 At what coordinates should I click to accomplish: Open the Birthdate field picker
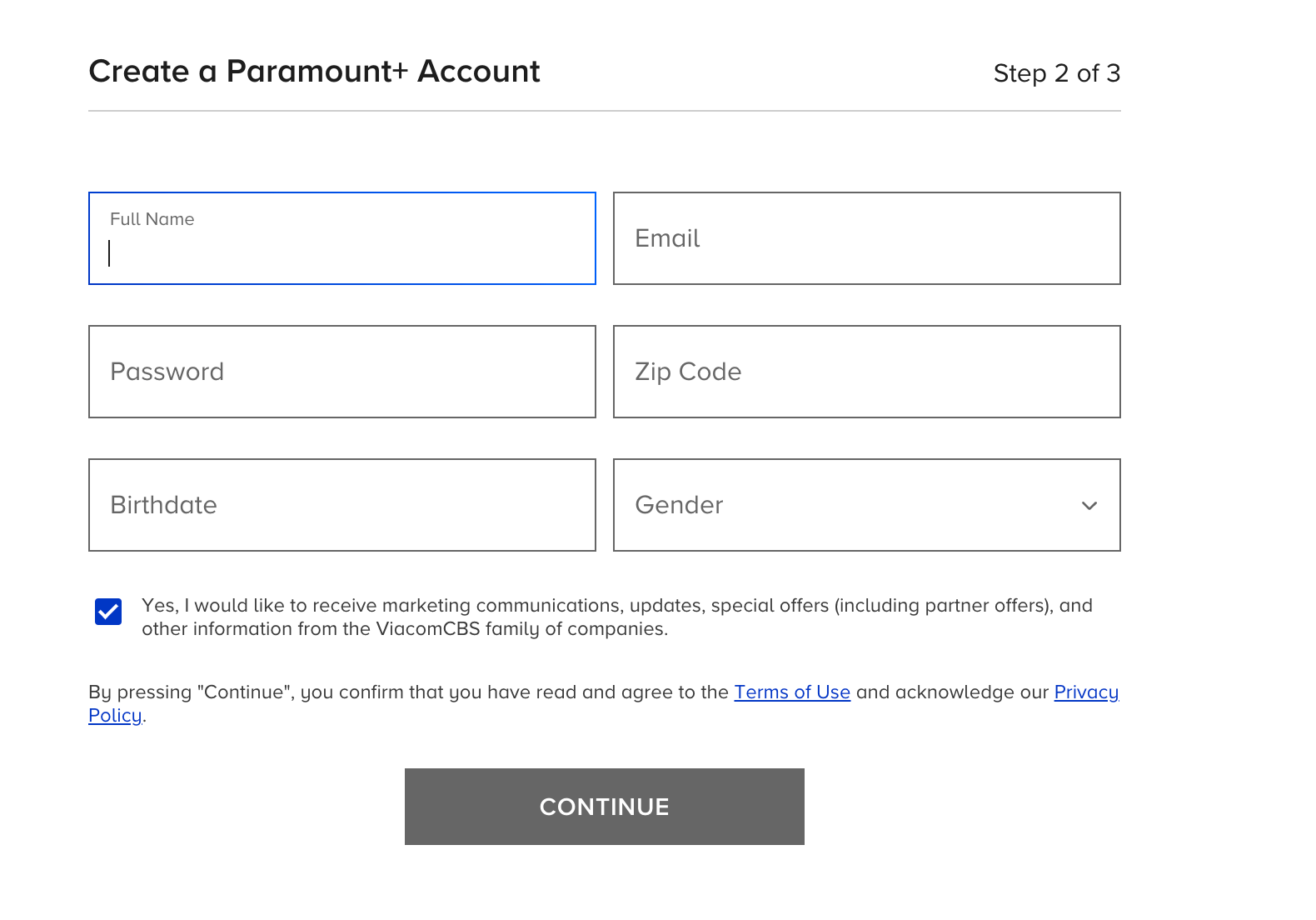[x=341, y=505]
